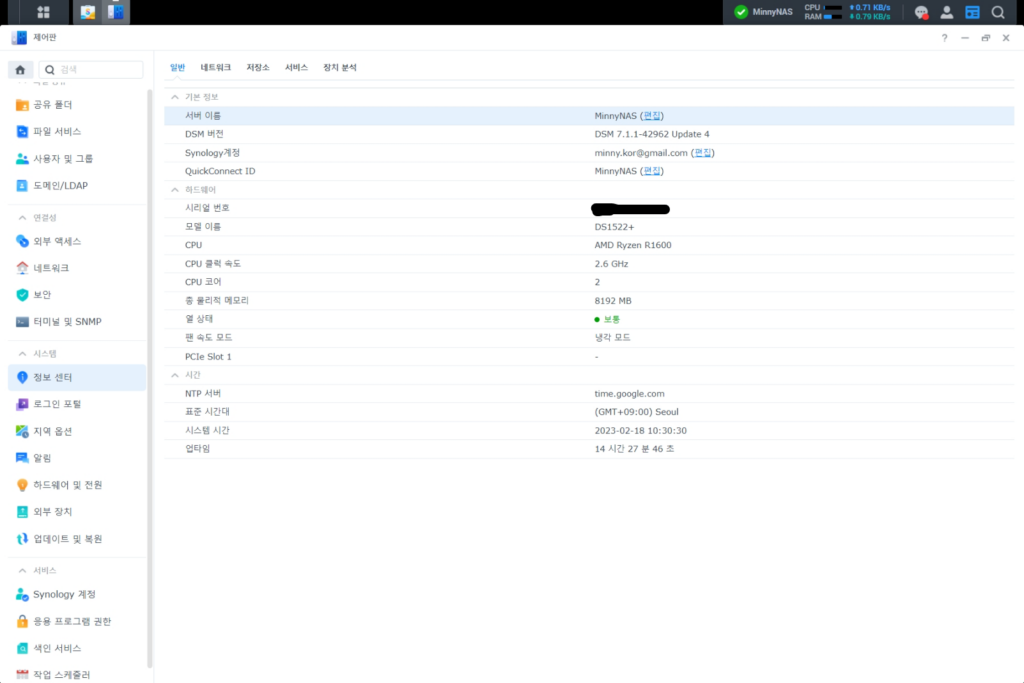Open the Terminal & SNMP (터미널 및 SNMP) icon

22,322
